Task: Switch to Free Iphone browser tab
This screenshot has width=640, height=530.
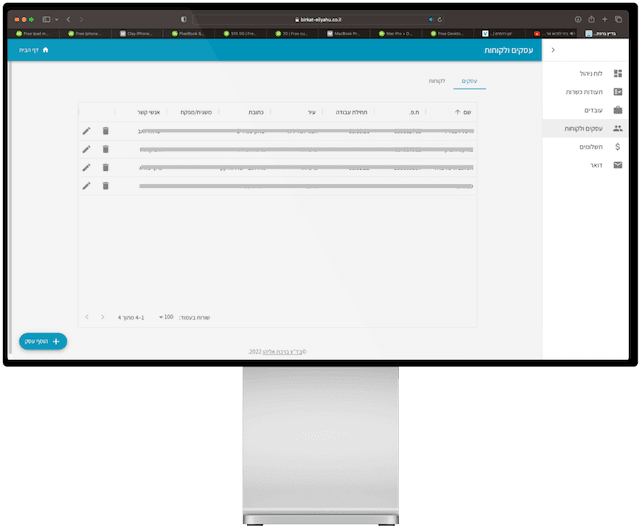Action: coord(85,33)
